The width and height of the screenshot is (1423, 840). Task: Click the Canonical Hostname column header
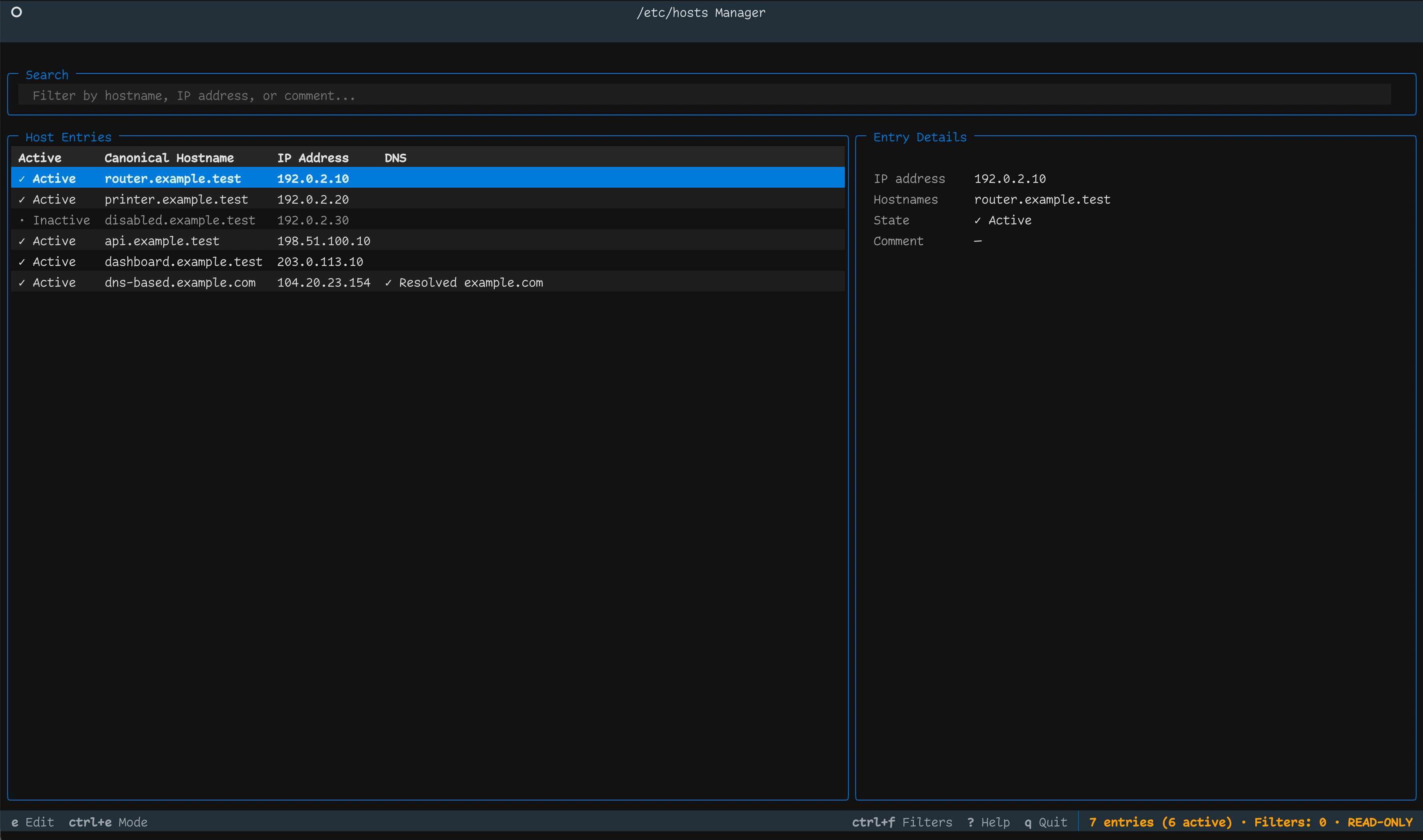click(168, 157)
